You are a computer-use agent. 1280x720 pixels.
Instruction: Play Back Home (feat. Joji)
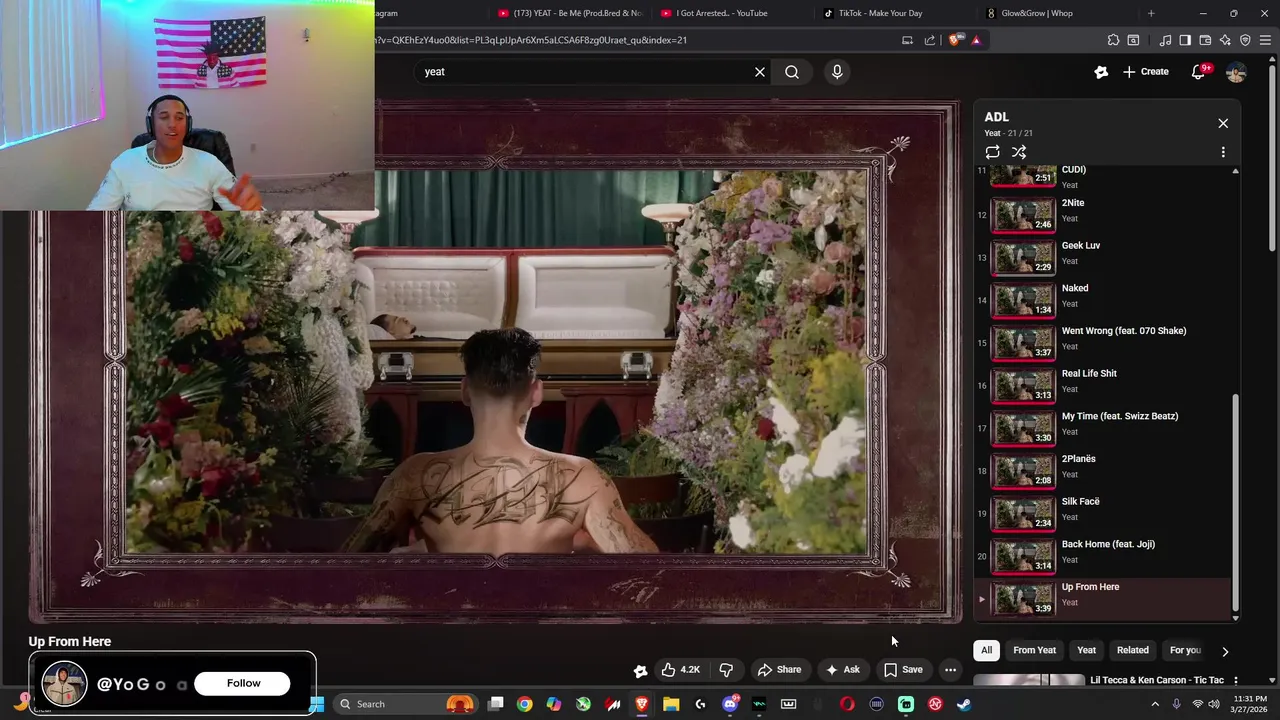pos(1104,556)
